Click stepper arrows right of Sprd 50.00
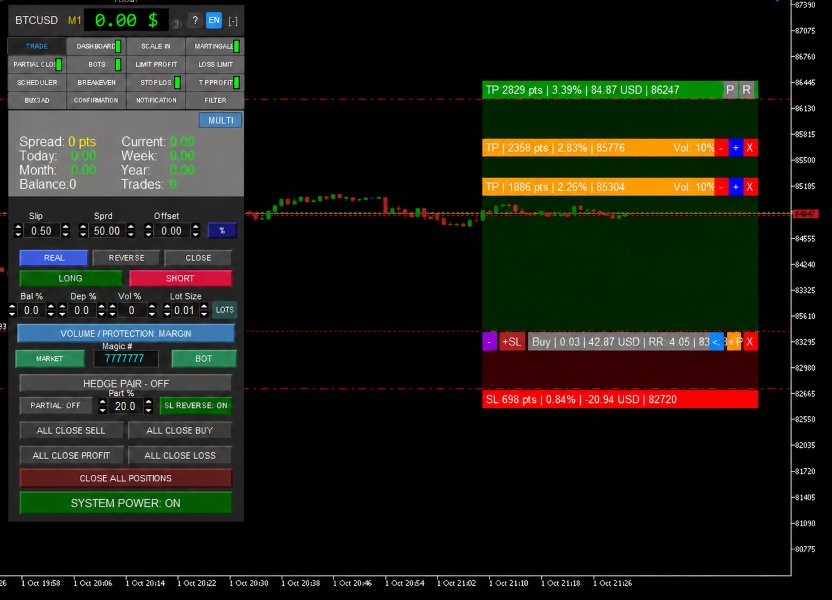The image size is (832, 600). (x=131, y=231)
